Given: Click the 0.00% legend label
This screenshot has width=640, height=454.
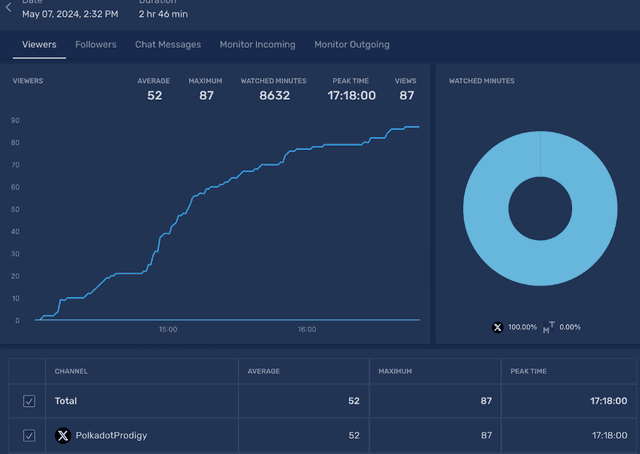Looking at the screenshot, I should click(x=570, y=327).
